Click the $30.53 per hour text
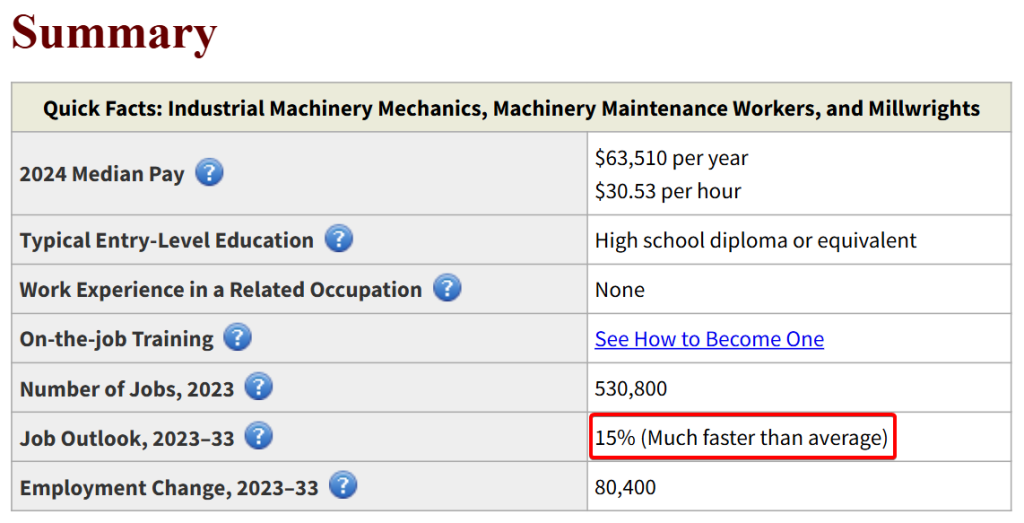Screen dimensions: 1024x523 (x=667, y=190)
